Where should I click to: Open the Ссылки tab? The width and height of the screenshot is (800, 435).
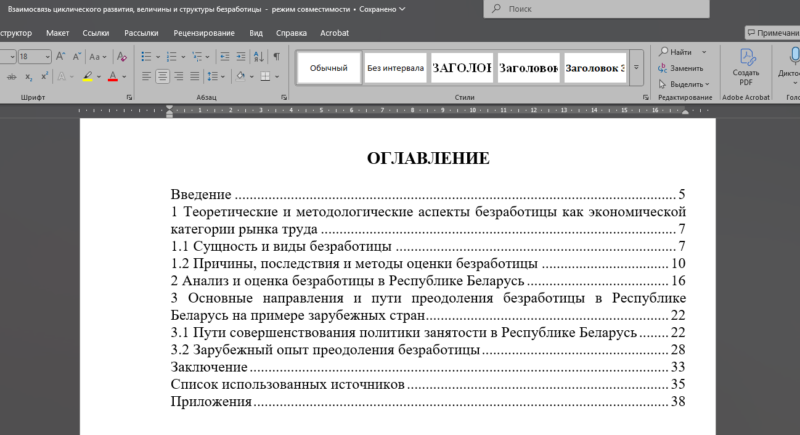click(96, 33)
